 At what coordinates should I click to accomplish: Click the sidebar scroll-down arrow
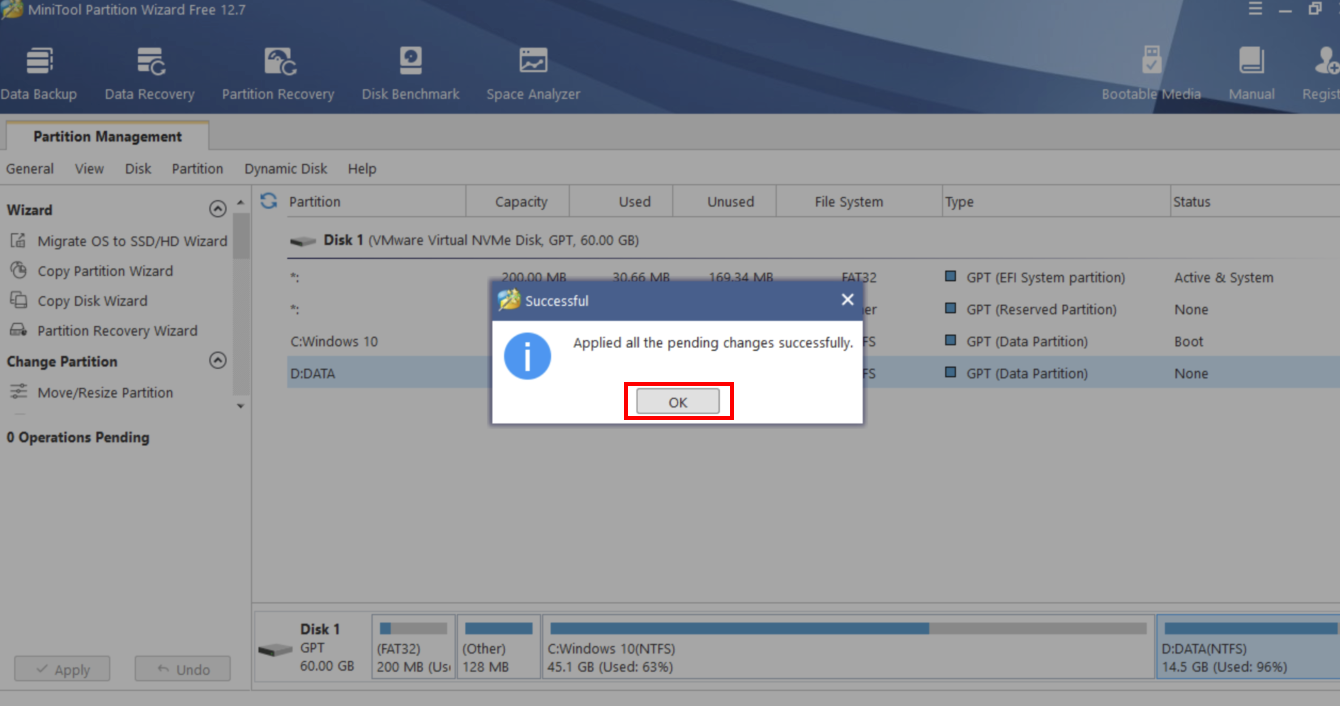(240, 406)
